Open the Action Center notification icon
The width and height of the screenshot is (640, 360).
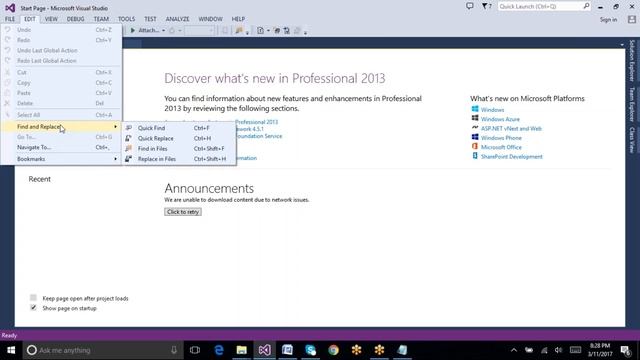(625, 350)
